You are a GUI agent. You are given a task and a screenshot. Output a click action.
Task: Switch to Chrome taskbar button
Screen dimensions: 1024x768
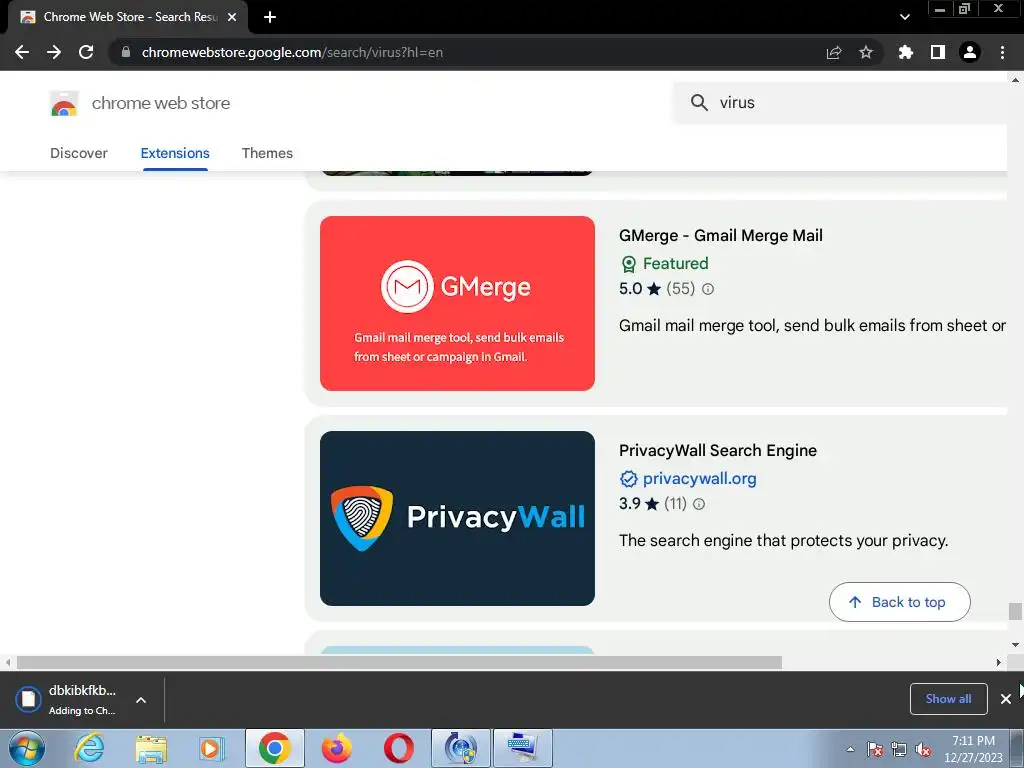[274, 748]
